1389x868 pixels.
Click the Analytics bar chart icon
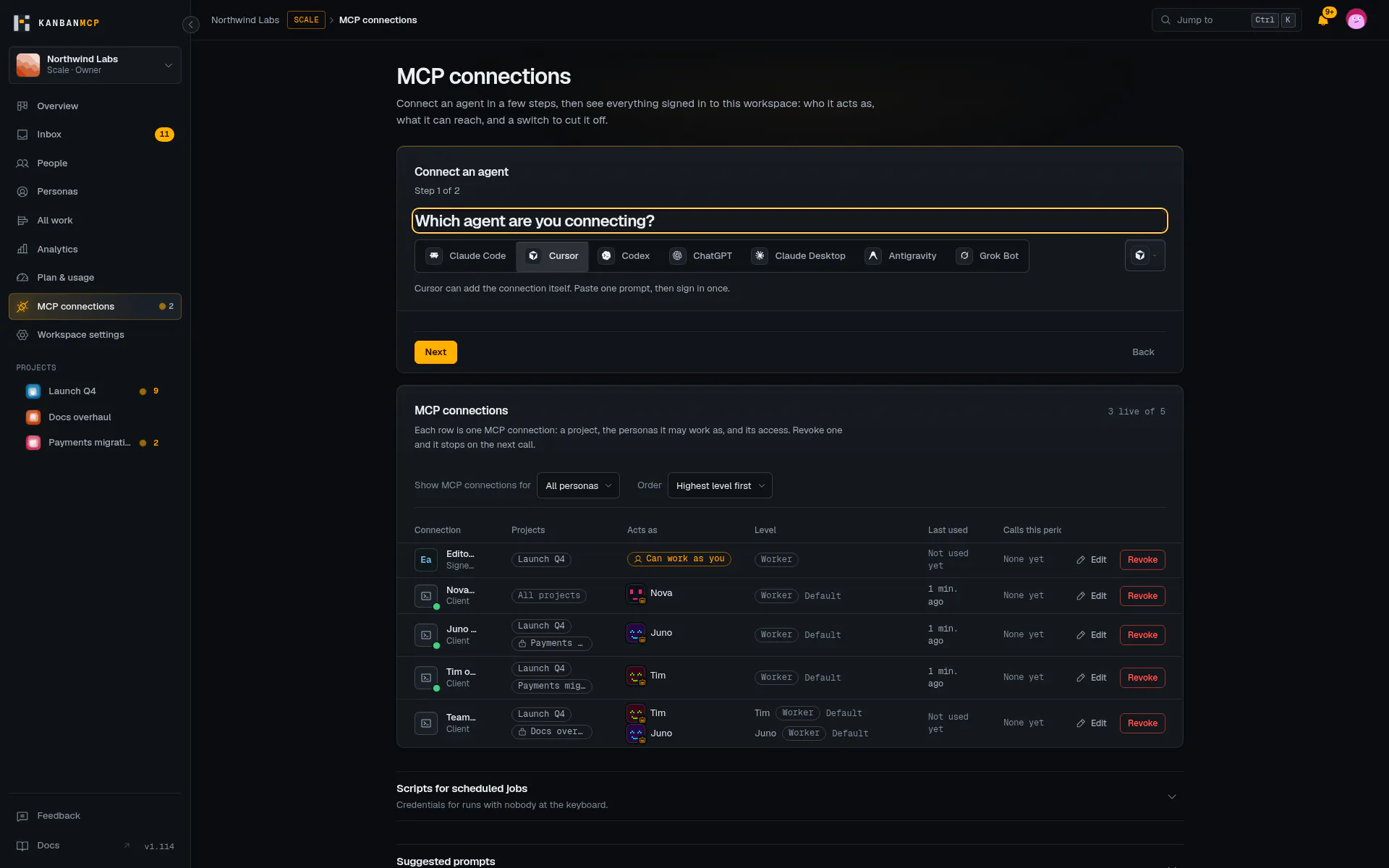click(x=22, y=250)
